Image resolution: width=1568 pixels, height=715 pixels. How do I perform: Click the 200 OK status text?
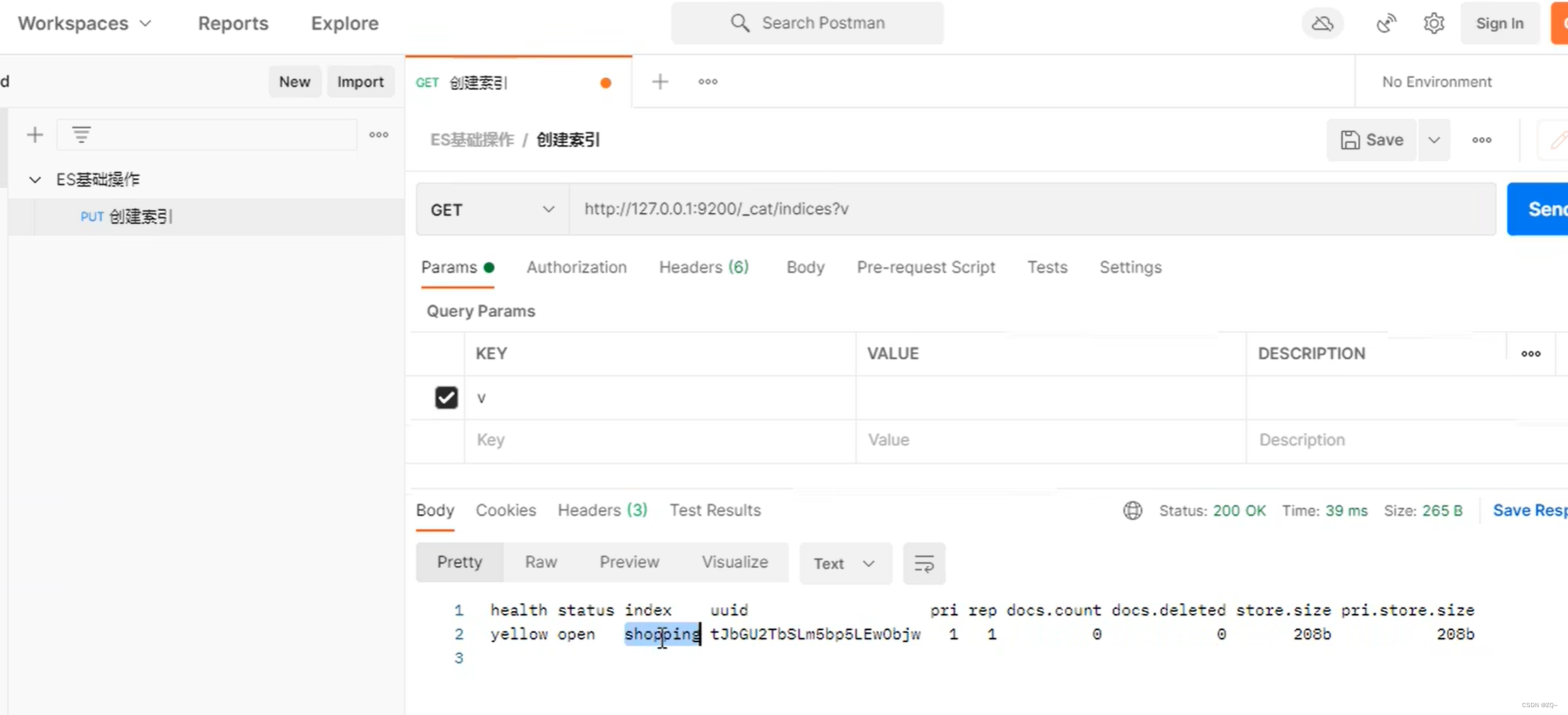coord(1239,511)
